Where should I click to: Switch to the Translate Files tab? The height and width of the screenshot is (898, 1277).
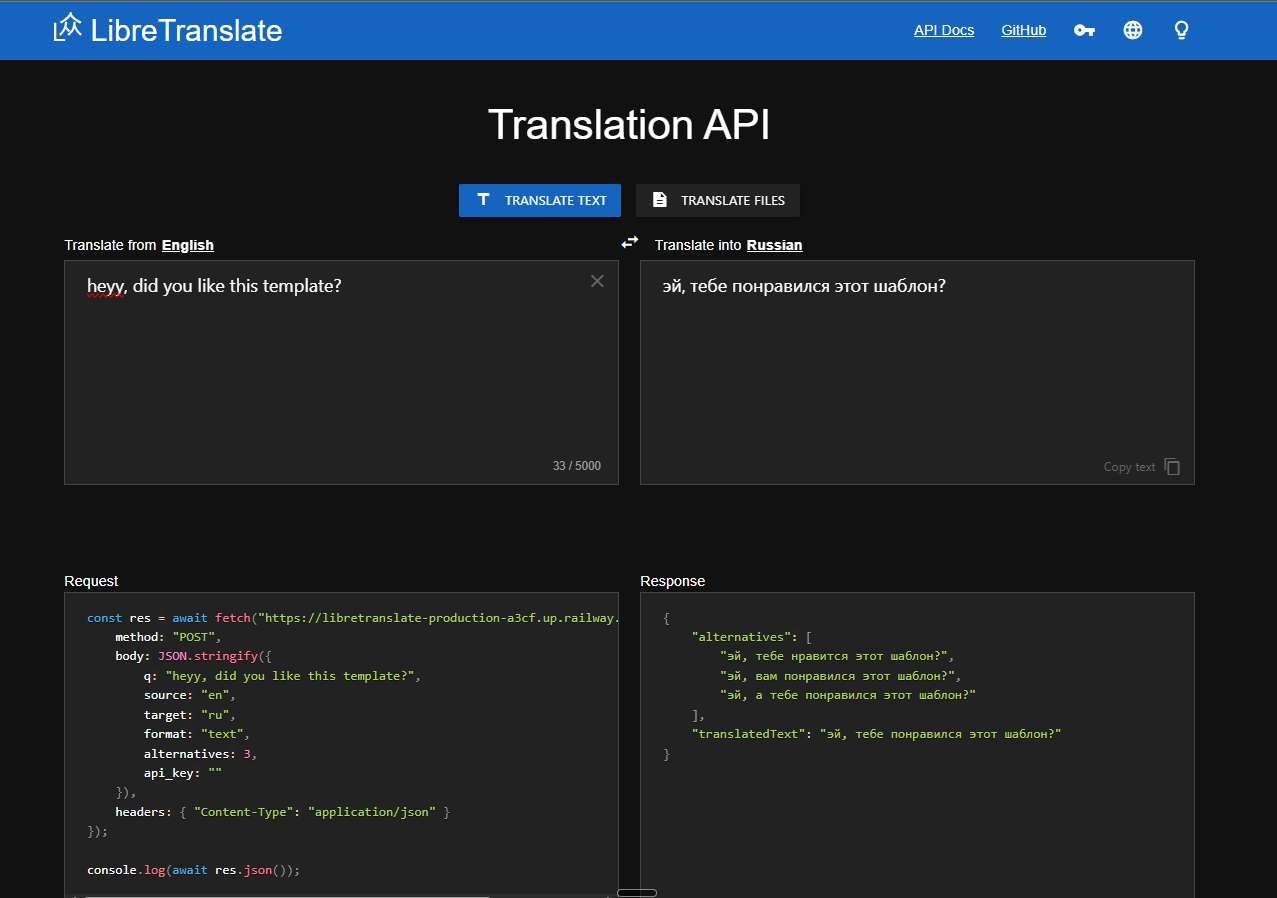(x=717, y=200)
